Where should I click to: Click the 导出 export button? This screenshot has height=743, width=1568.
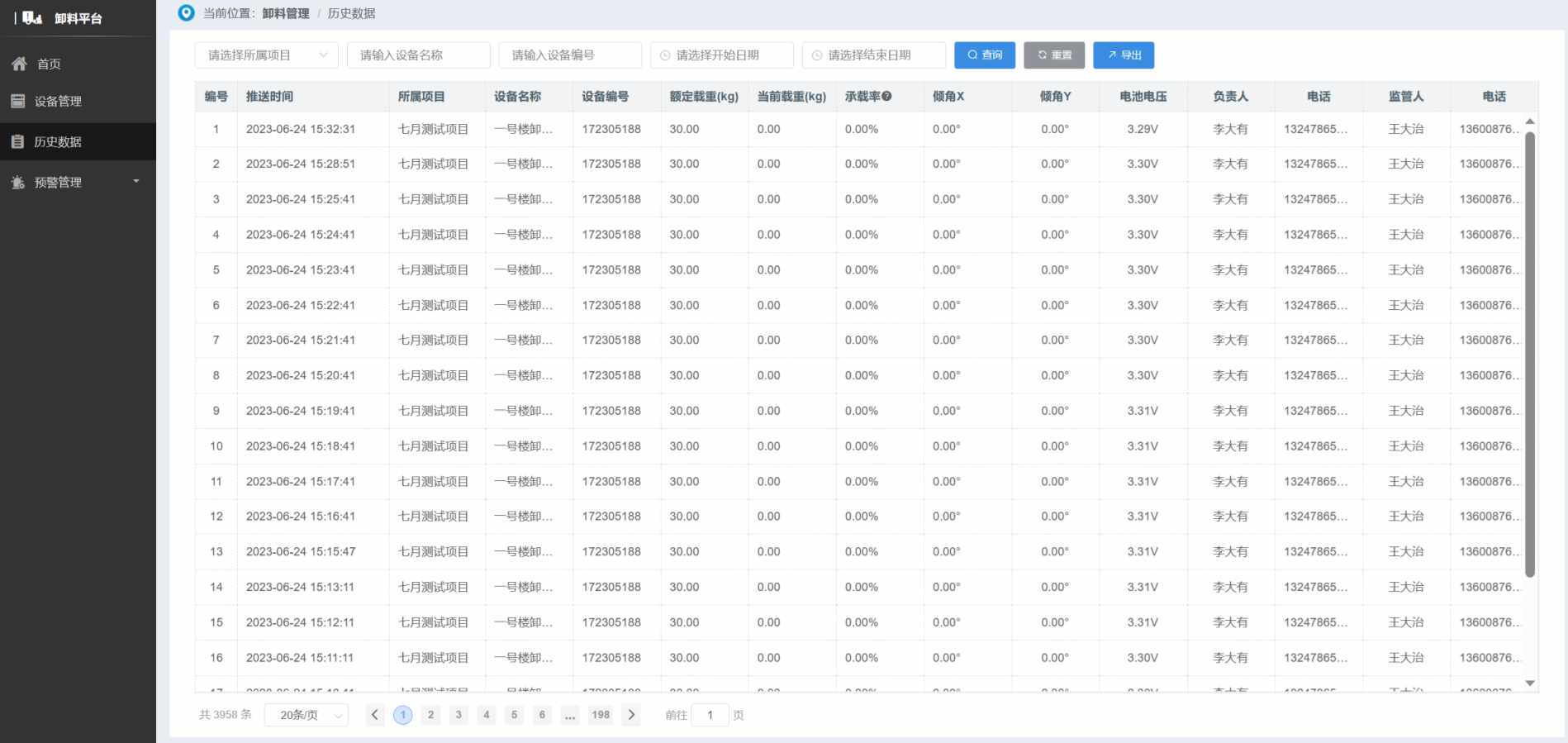(1123, 55)
